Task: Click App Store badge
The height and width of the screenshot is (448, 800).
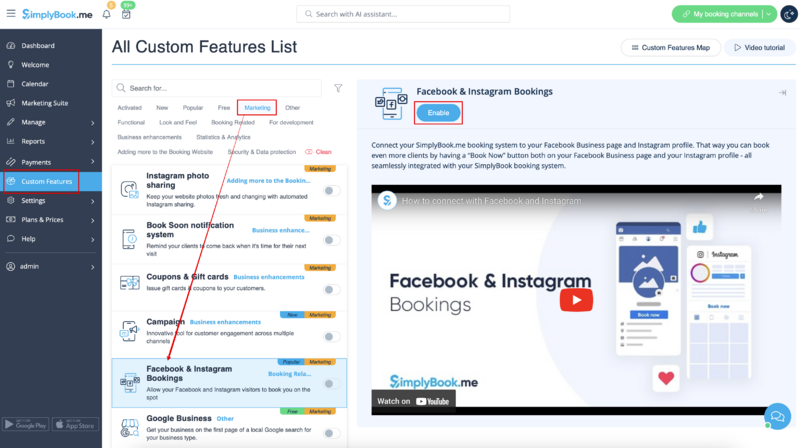Action: pyautogui.click(x=76, y=425)
